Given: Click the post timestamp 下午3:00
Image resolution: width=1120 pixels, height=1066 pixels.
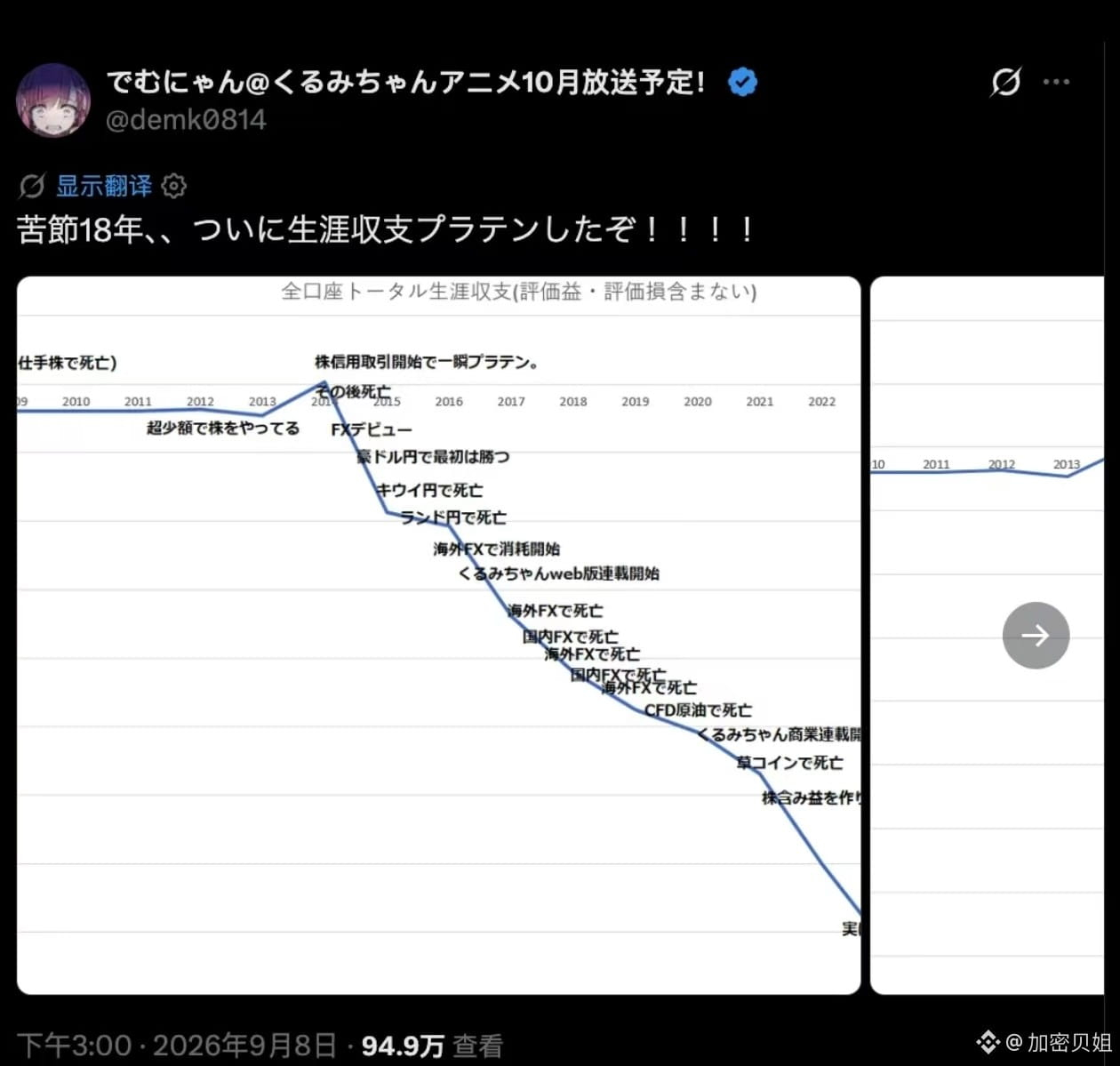Looking at the screenshot, I should click(x=74, y=1046).
